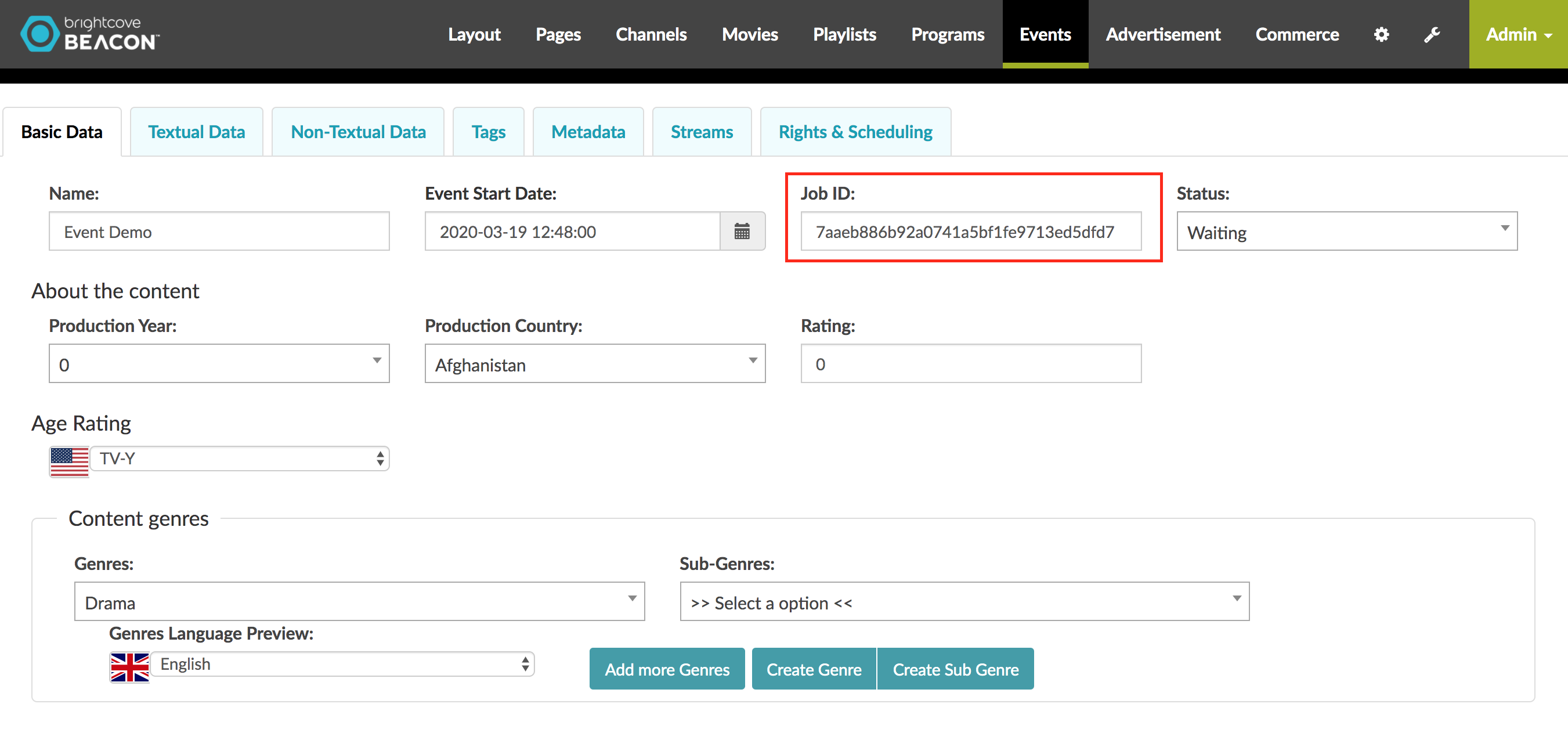The height and width of the screenshot is (729, 1568).
Task: Open tools via the wrench icon
Action: tap(1432, 34)
